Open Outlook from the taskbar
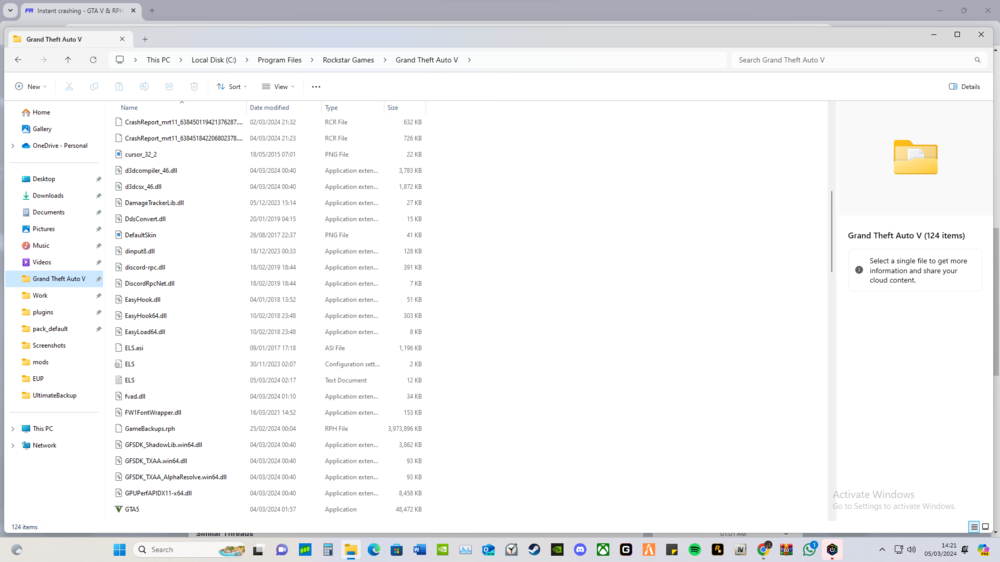 489,549
